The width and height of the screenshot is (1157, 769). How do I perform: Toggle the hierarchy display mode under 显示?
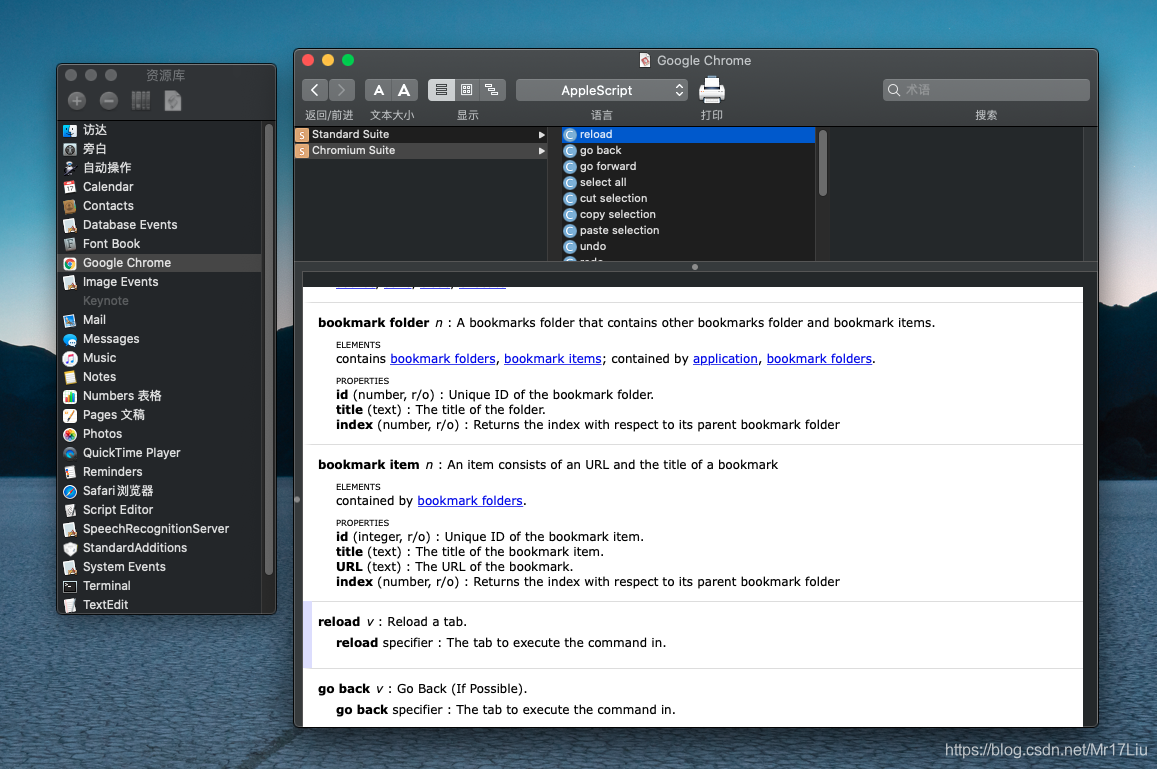coord(491,90)
